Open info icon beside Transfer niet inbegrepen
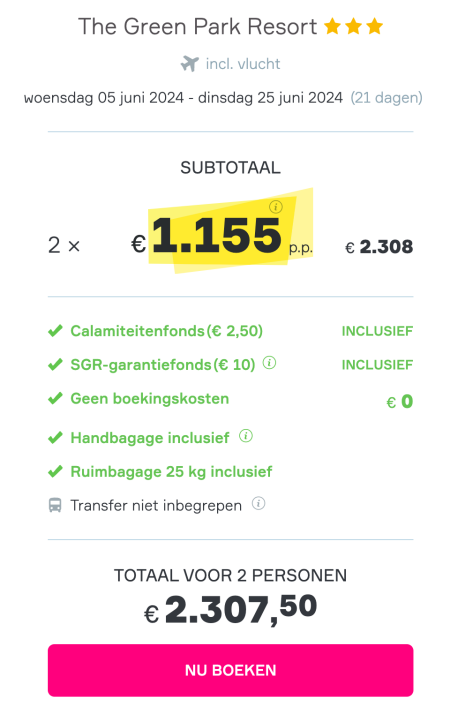Image resolution: width=450 pixels, height=707 pixels. 258,503
